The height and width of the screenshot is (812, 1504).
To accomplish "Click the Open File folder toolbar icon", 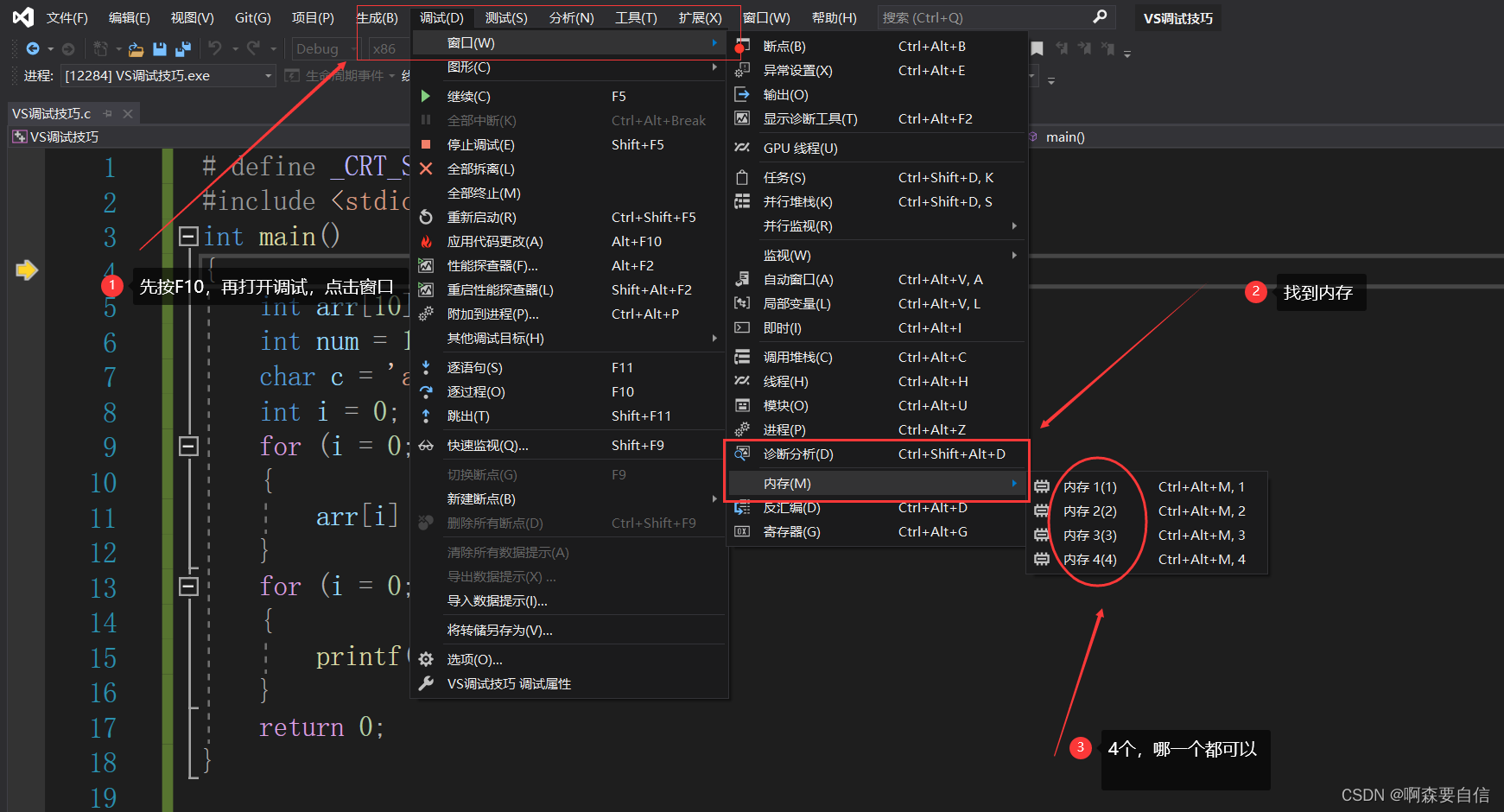I will [x=136, y=49].
